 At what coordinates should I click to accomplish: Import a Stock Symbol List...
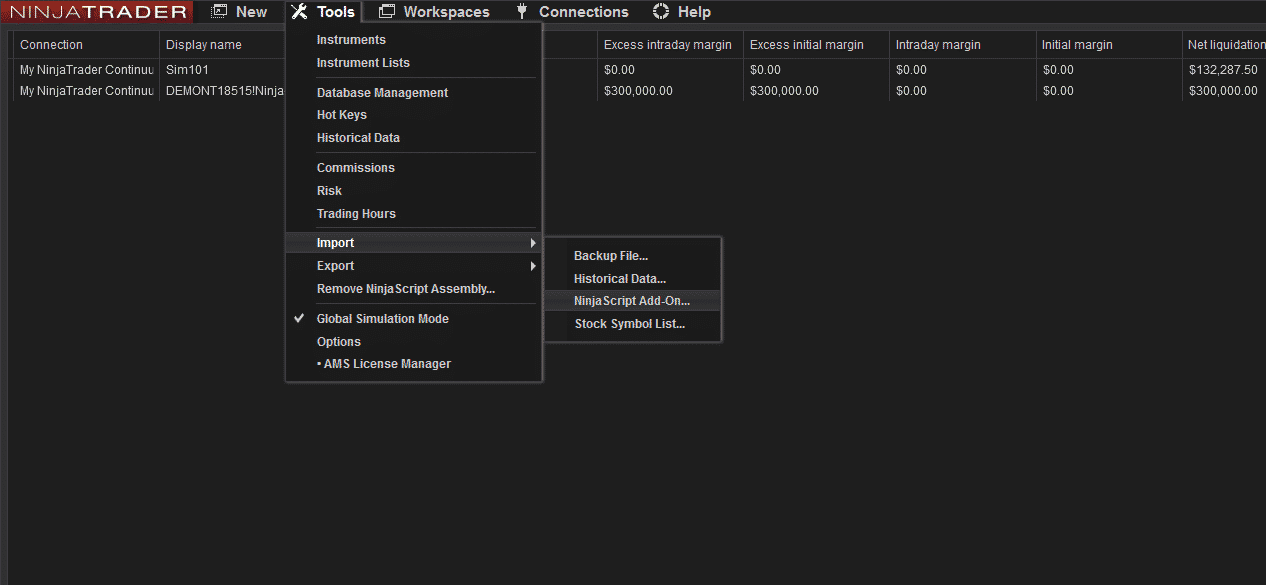(x=632, y=324)
